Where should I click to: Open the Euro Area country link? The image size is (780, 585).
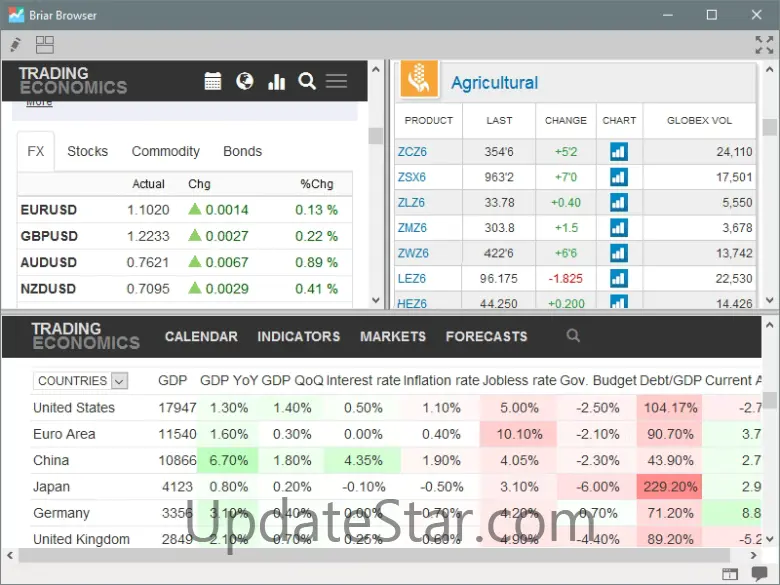click(64, 434)
